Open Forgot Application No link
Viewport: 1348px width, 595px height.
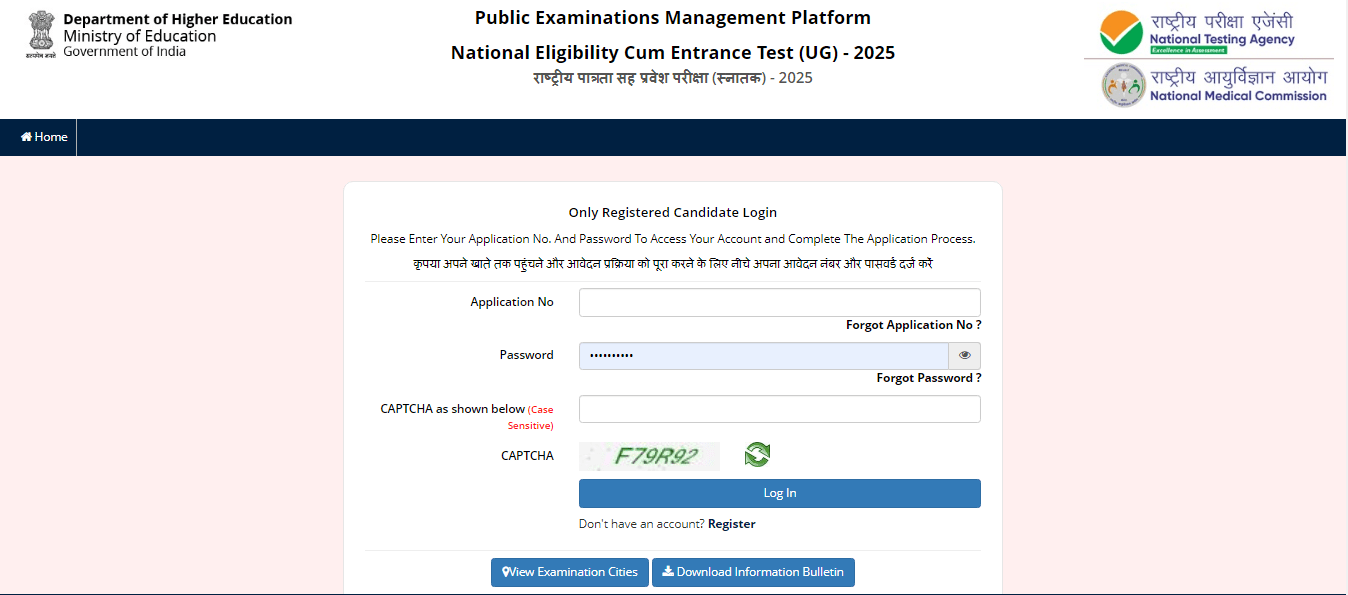point(913,325)
